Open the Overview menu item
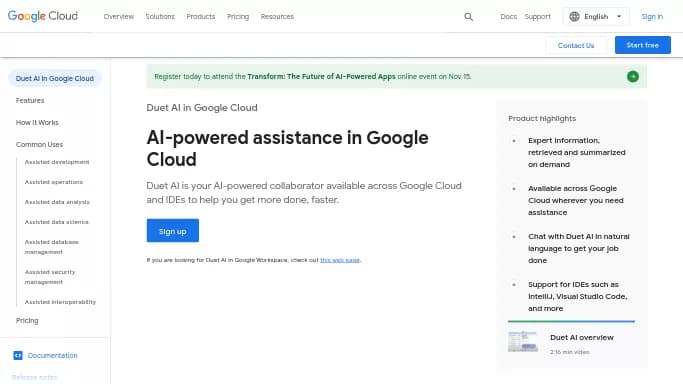The width and height of the screenshot is (683, 384). [118, 17]
